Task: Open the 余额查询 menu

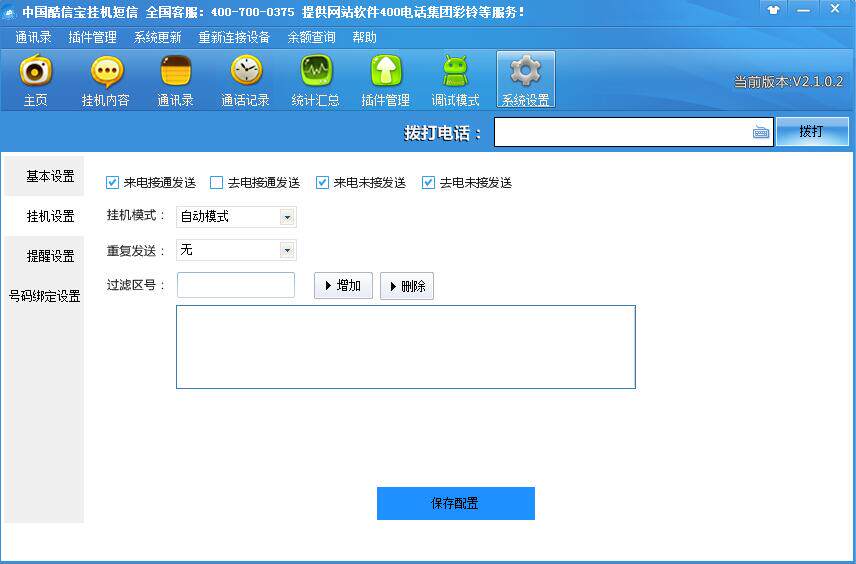Action: [x=311, y=37]
